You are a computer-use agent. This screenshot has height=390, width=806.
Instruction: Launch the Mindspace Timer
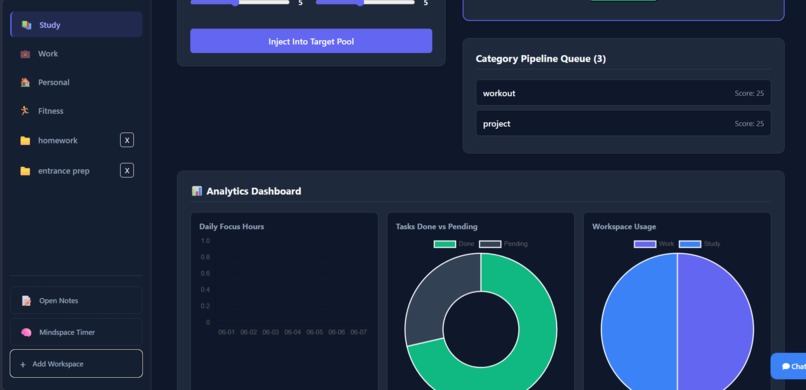(76, 332)
